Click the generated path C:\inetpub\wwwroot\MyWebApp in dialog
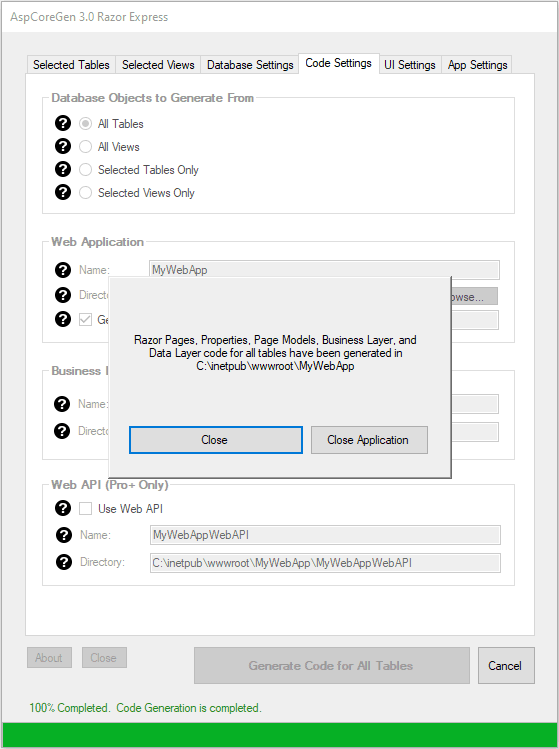The width and height of the screenshot is (559, 749). [275, 366]
